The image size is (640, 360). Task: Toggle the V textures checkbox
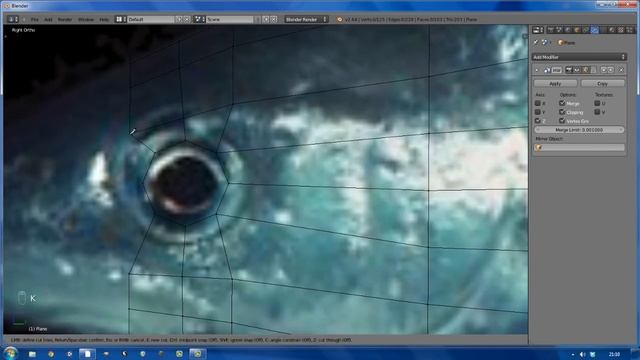point(598,112)
